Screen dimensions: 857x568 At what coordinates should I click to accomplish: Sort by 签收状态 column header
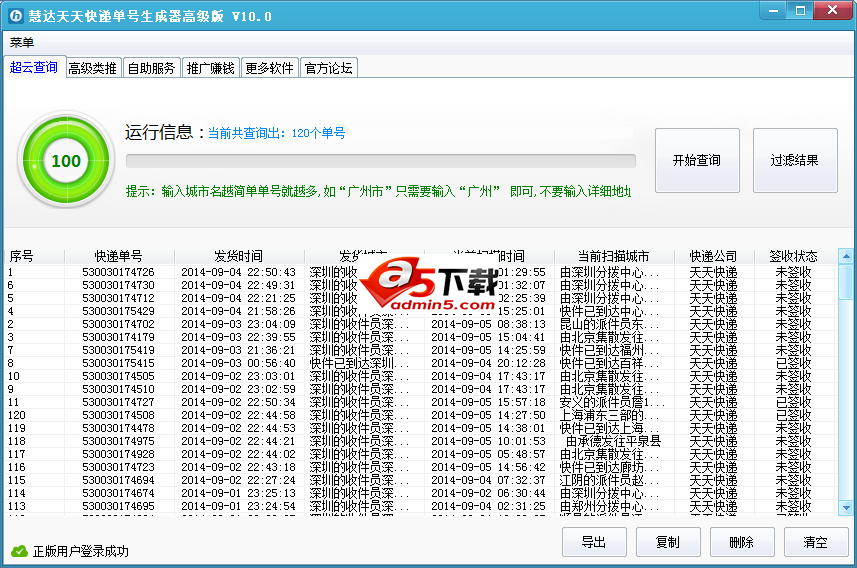(794, 256)
